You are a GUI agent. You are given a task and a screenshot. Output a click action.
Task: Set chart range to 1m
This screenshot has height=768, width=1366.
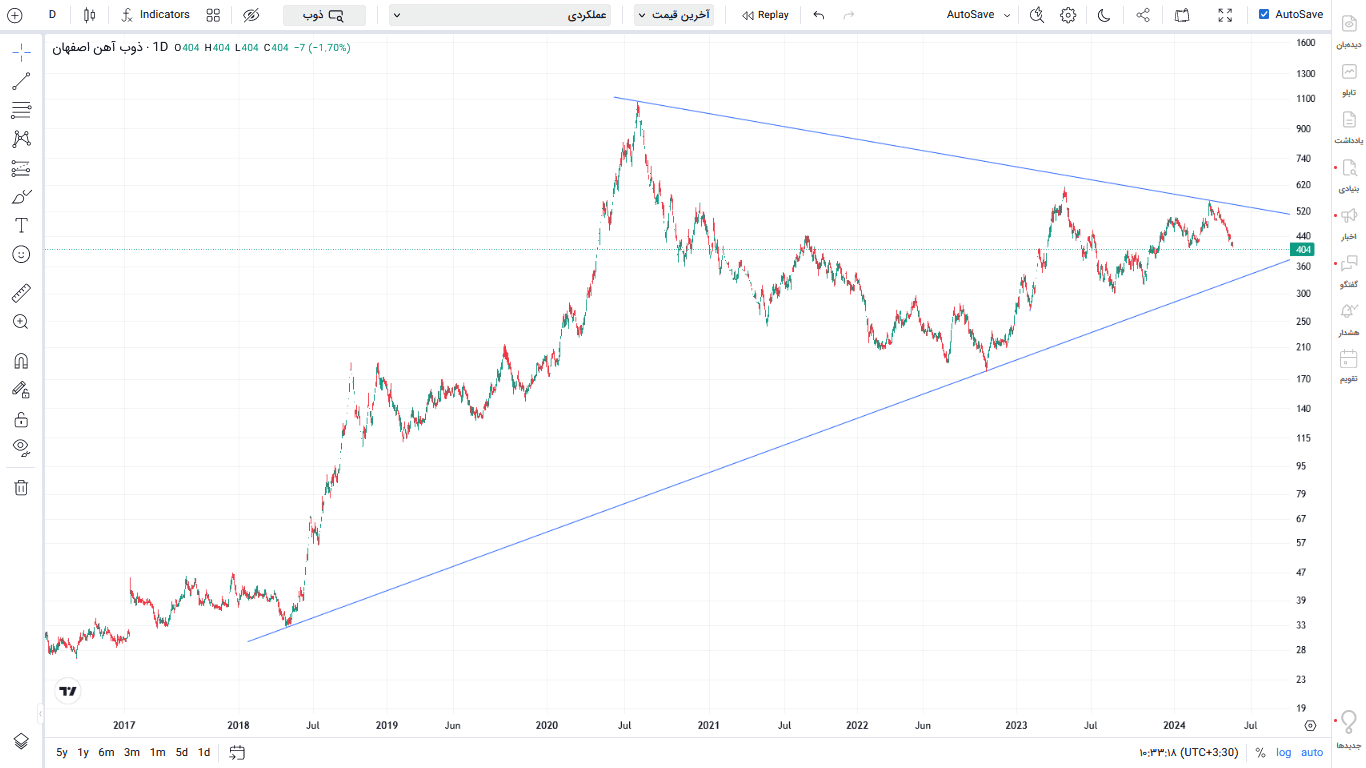coord(158,752)
